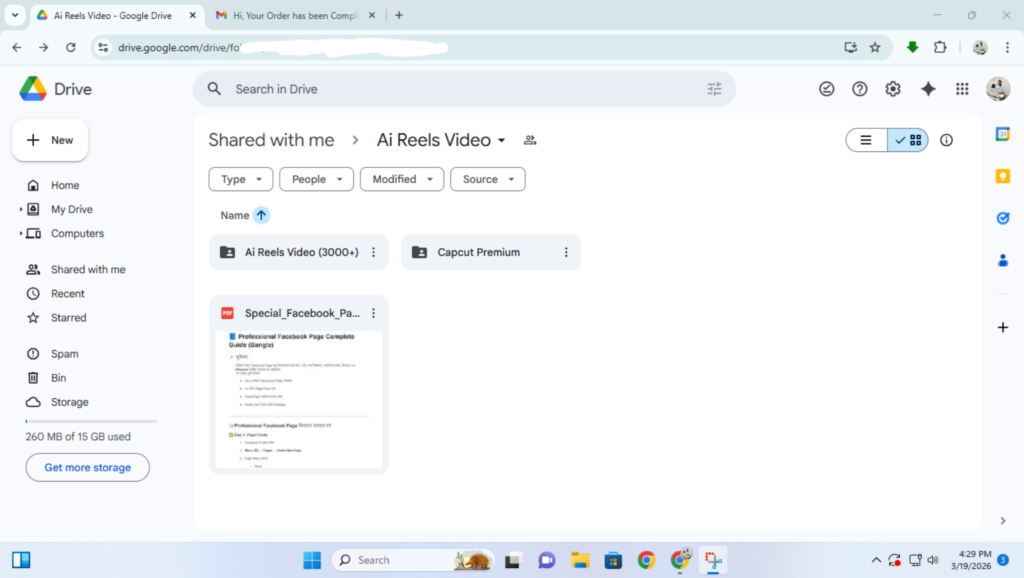This screenshot has height=578, width=1024.
Task: Open the Help question mark icon
Action: (859, 89)
